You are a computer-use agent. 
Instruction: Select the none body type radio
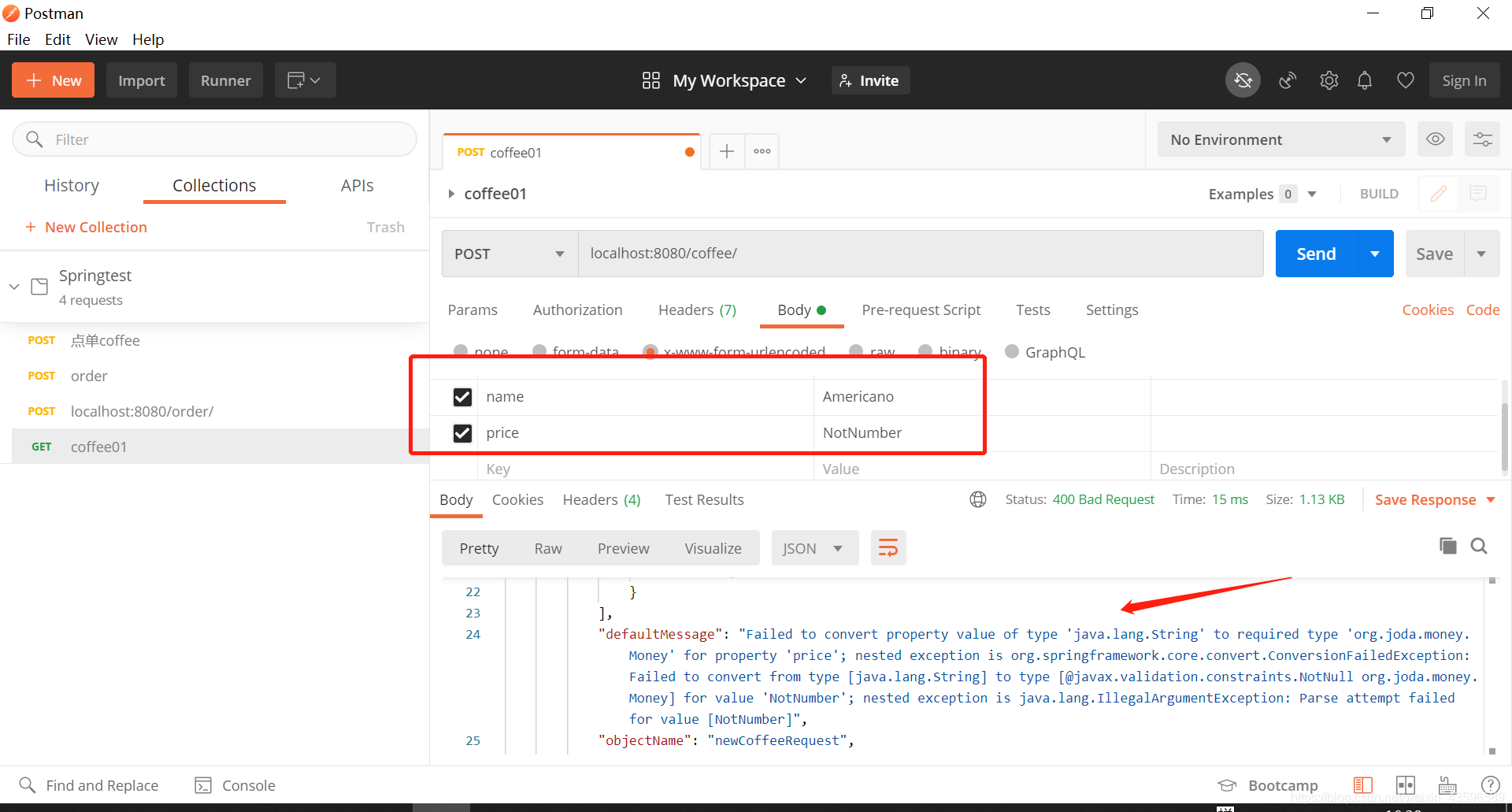[x=461, y=351]
